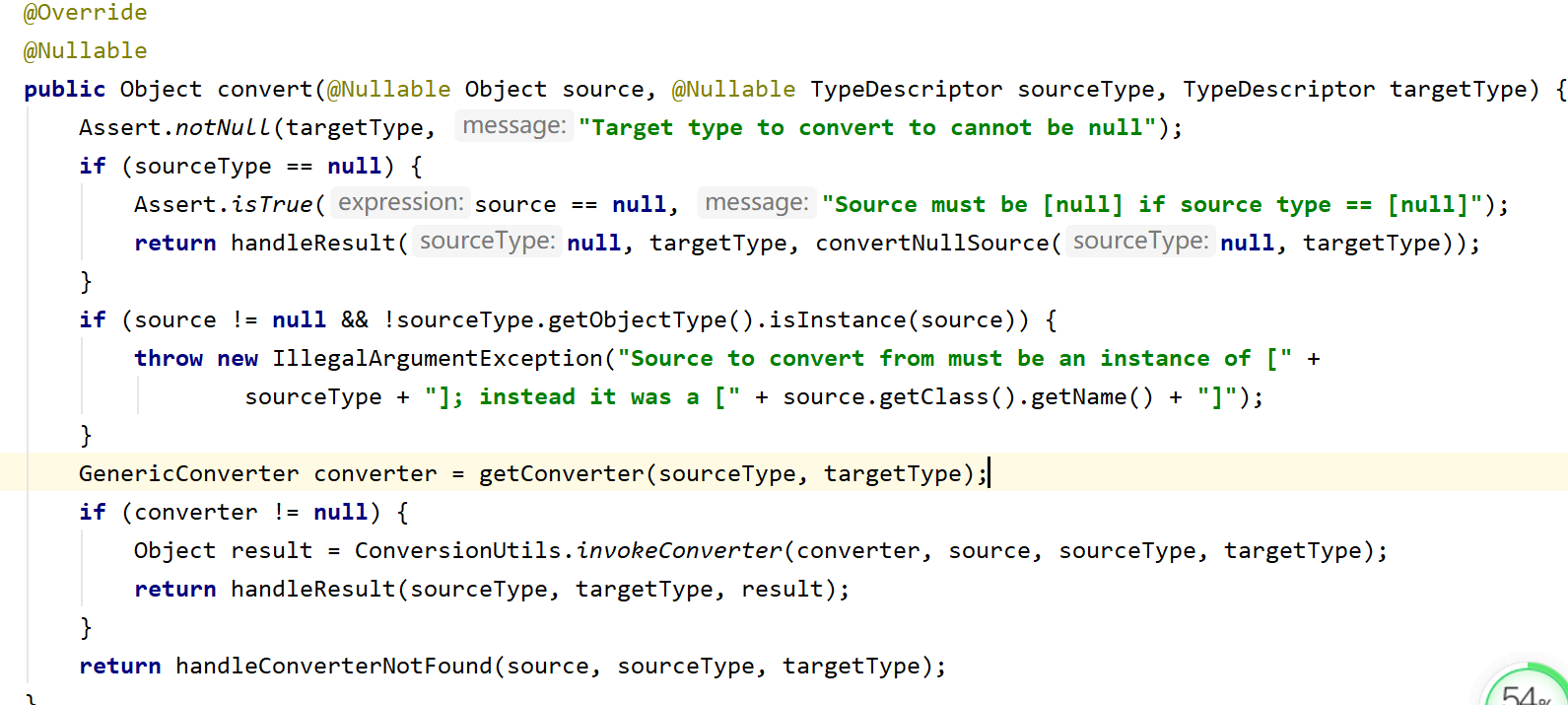Screen dimensions: 1568x705
Task: Click the expression: parameter hint
Action: pos(400,203)
